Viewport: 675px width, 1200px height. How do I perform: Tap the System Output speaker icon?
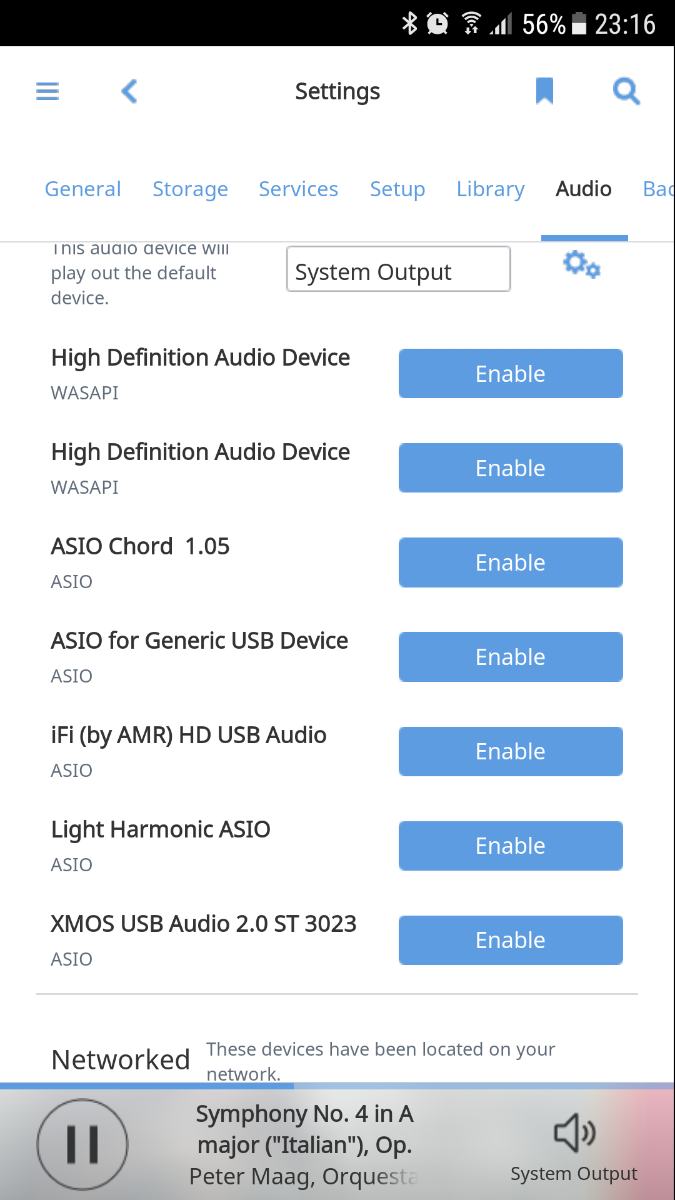click(x=574, y=1135)
